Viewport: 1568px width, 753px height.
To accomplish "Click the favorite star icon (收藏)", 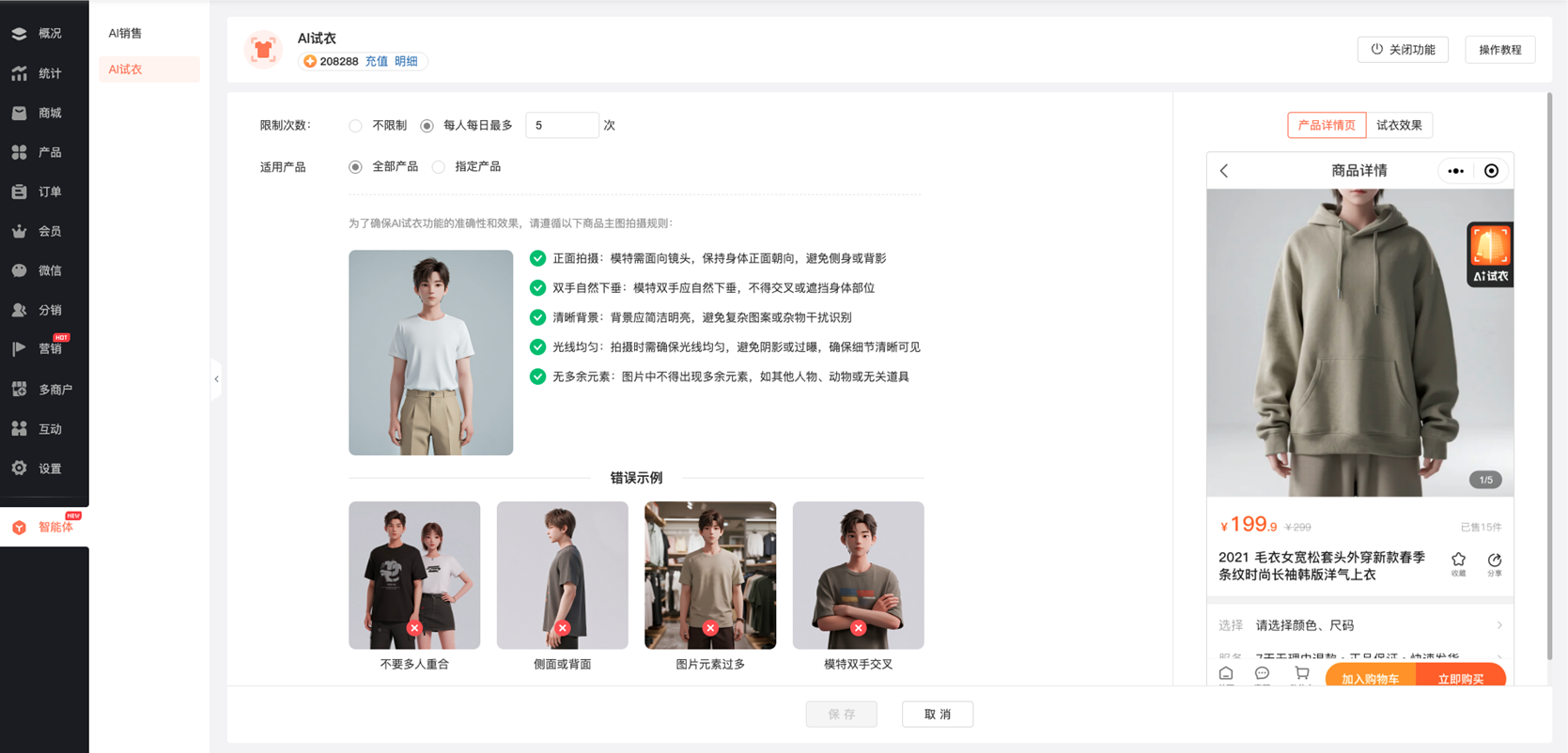I will pos(1458,561).
